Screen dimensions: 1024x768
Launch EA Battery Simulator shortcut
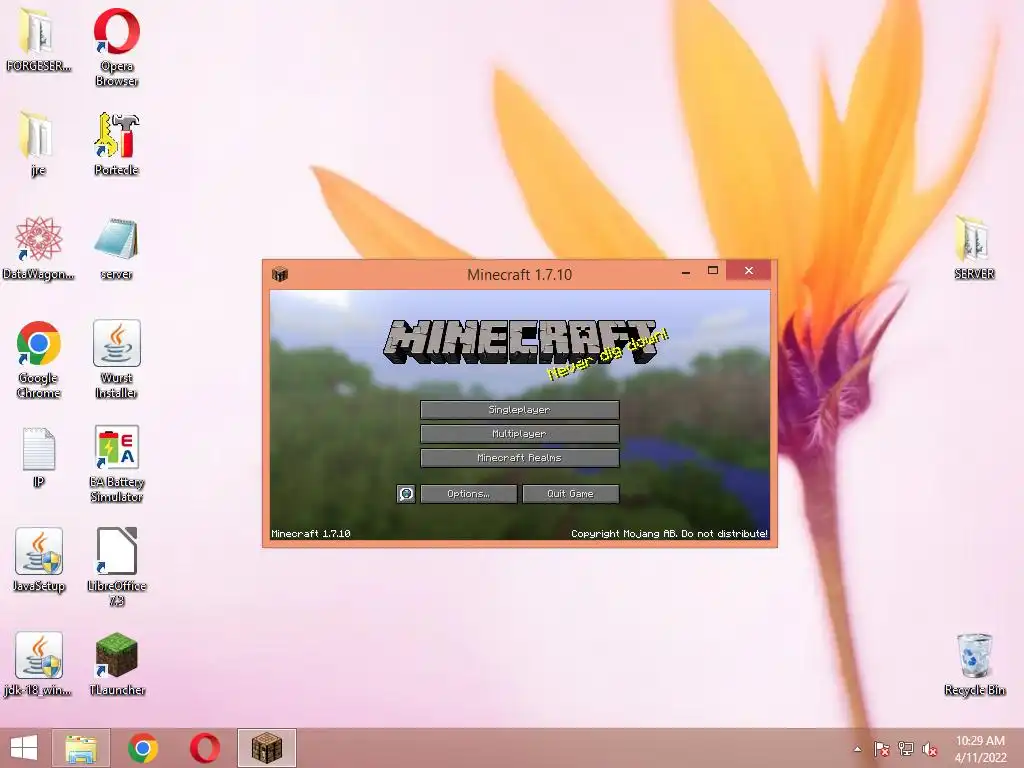coord(117,464)
